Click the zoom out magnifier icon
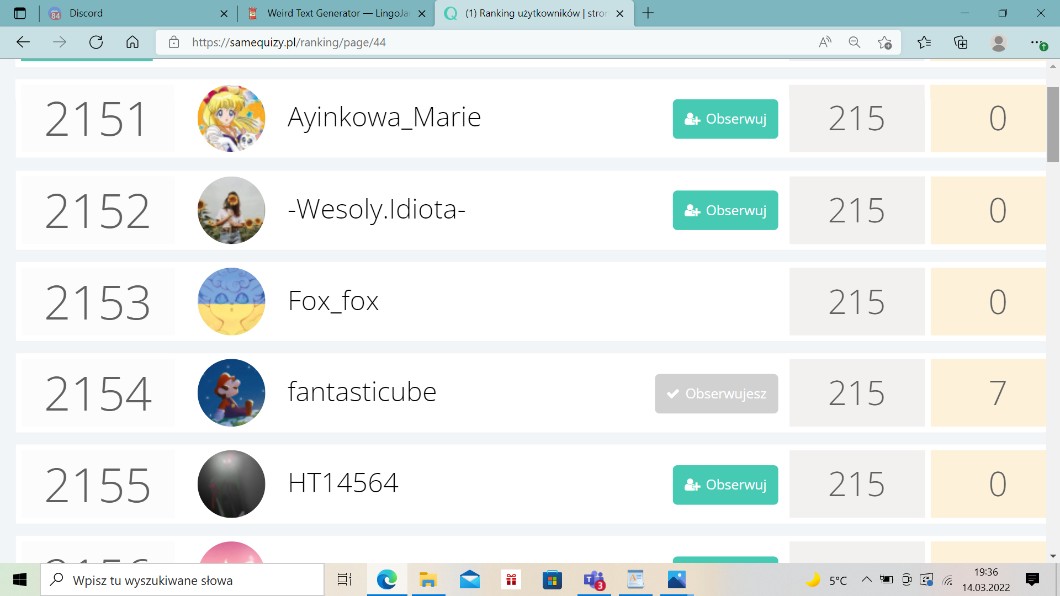This screenshot has height=596, width=1060. 855,42
